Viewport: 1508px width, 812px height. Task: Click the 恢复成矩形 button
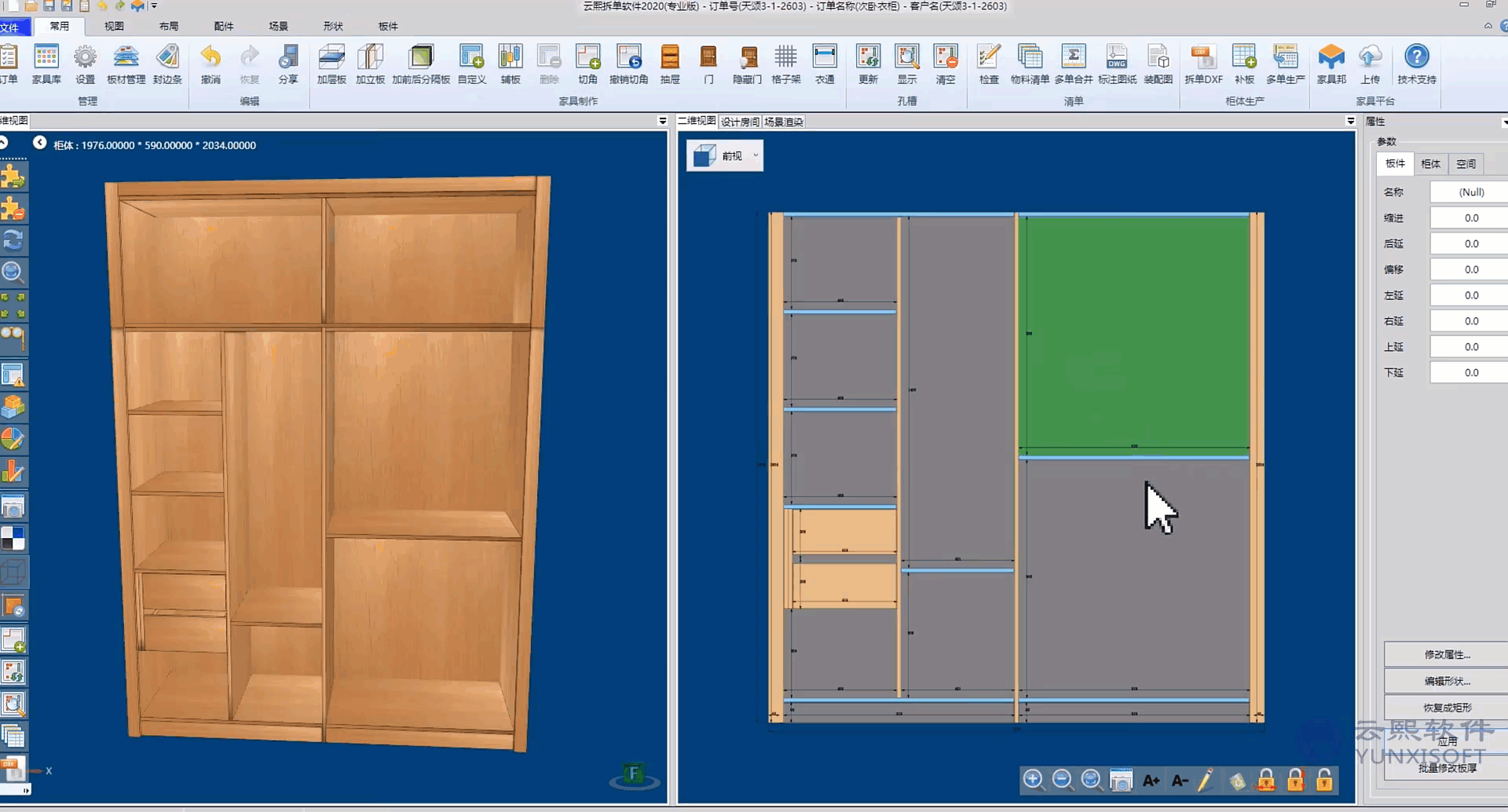[x=1447, y=707]
